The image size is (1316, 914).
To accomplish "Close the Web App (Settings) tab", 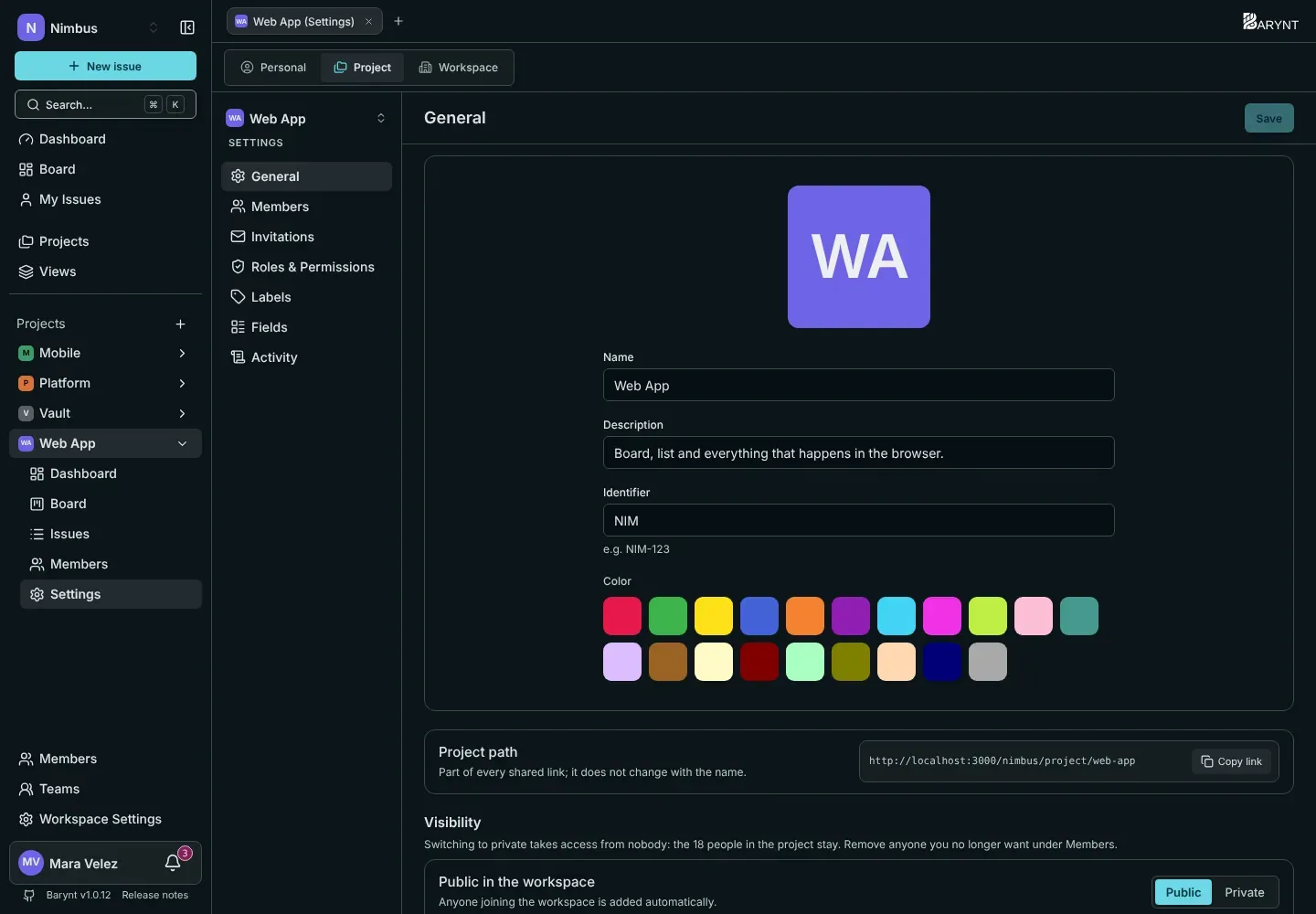I will coord(369,21).
